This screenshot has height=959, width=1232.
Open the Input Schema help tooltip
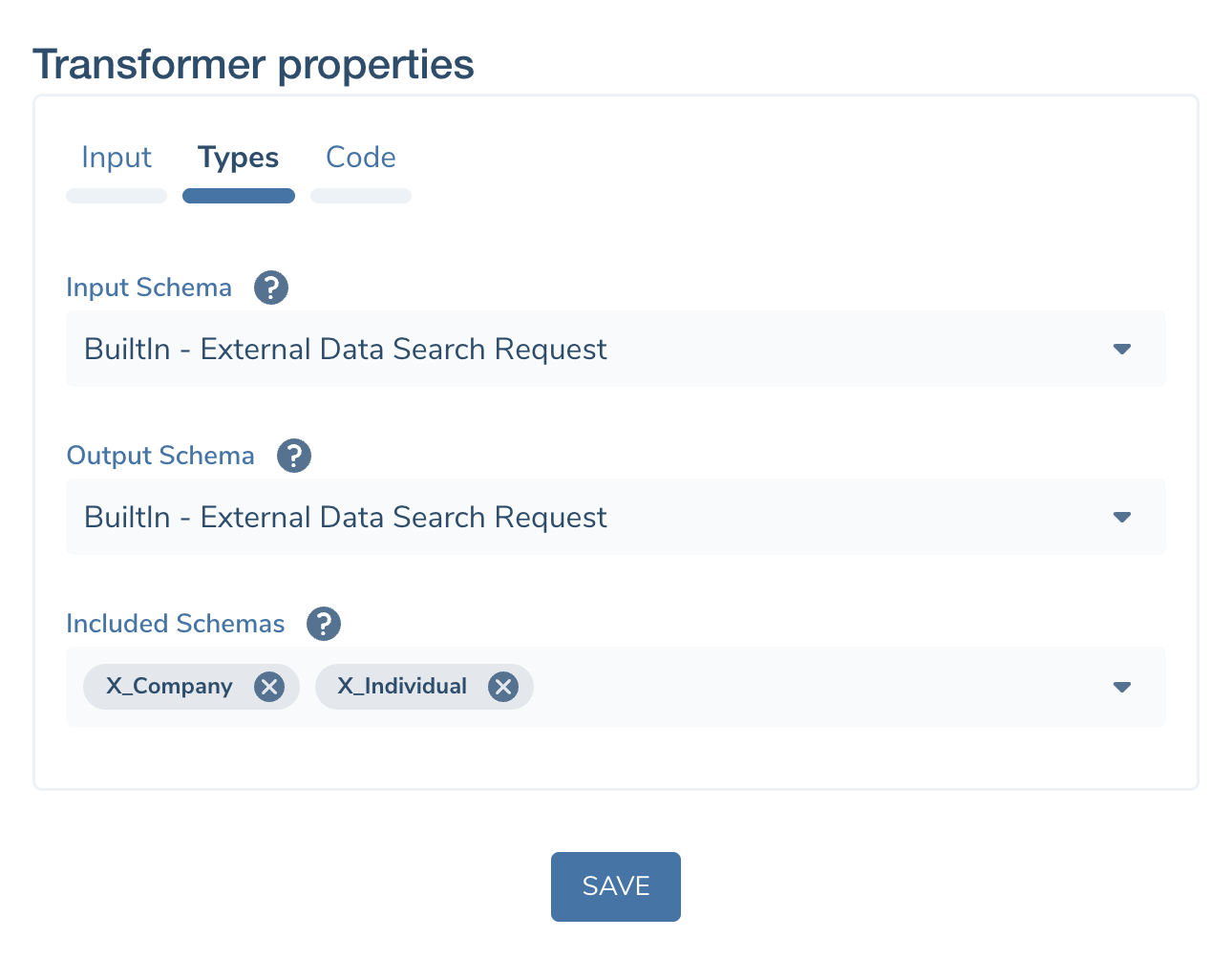pos(271,288)
